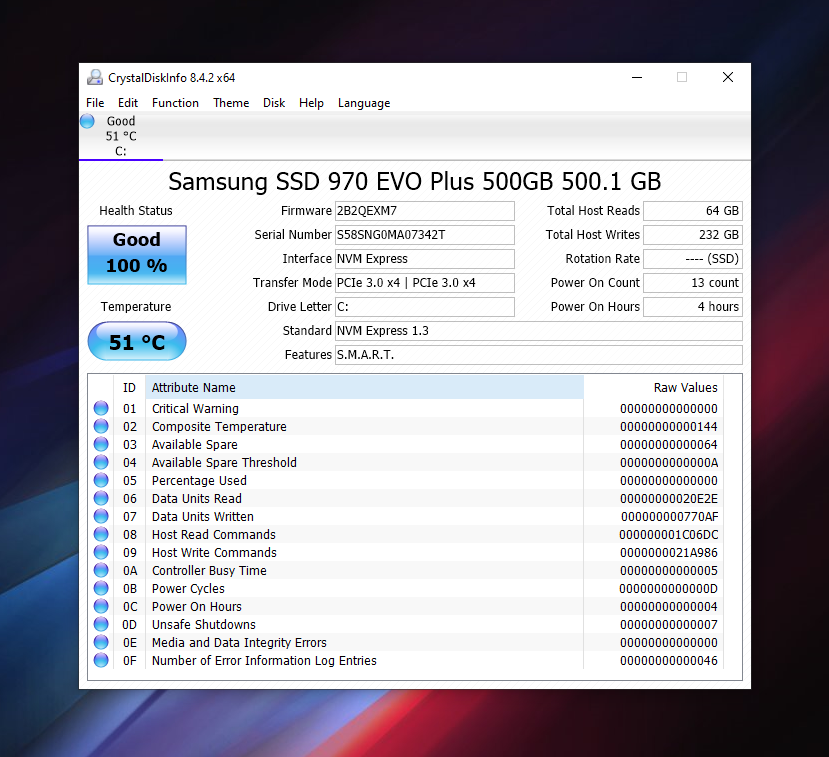Click the Transfer Mode field PCIe 3.0 x4
The width and height of the screenshot is (829, 757).
point(425,283)
